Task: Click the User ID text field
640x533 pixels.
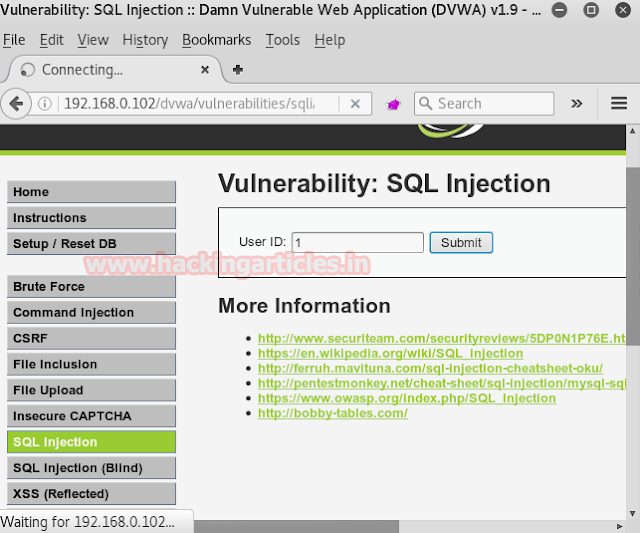Action: tap(358, 242)
